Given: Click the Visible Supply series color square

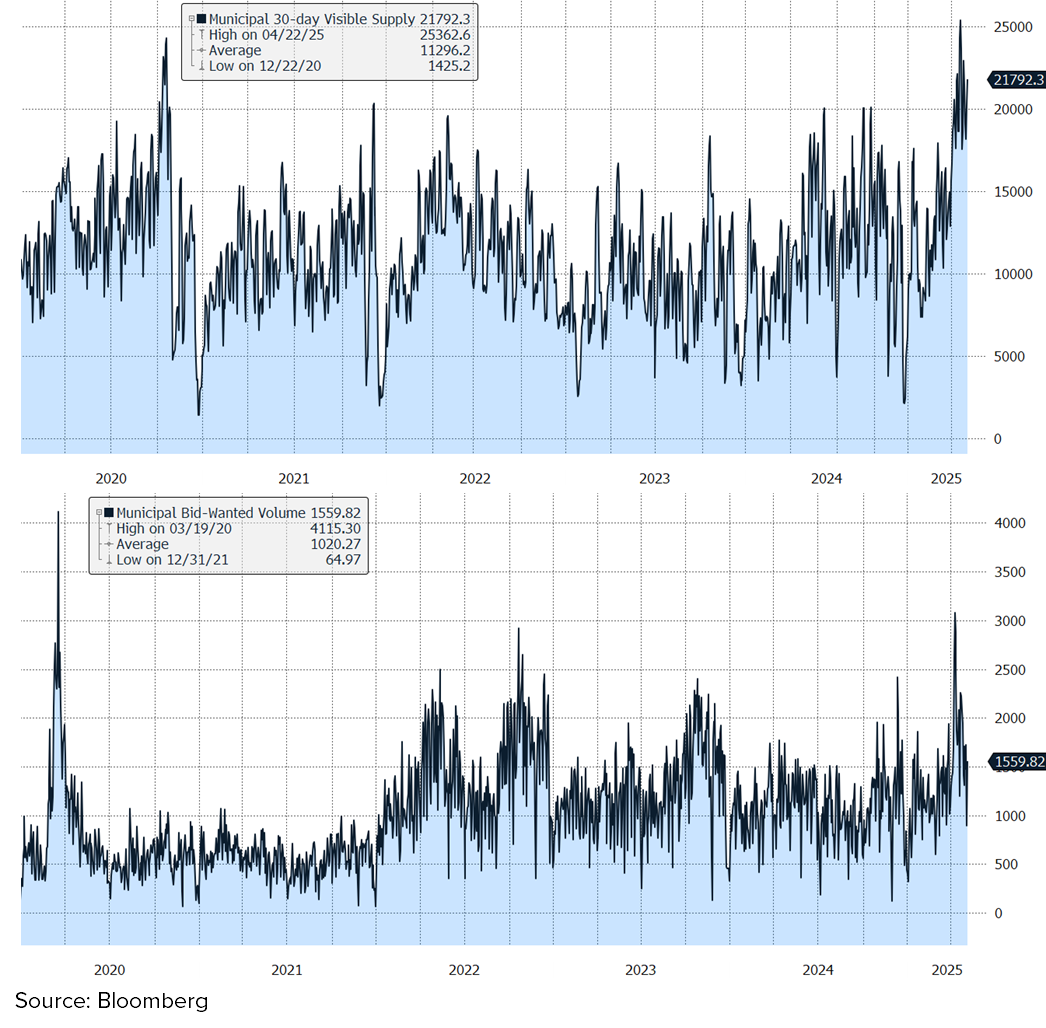Looking at the screenshot, I should pyautogui.click(x=201, y=18).
